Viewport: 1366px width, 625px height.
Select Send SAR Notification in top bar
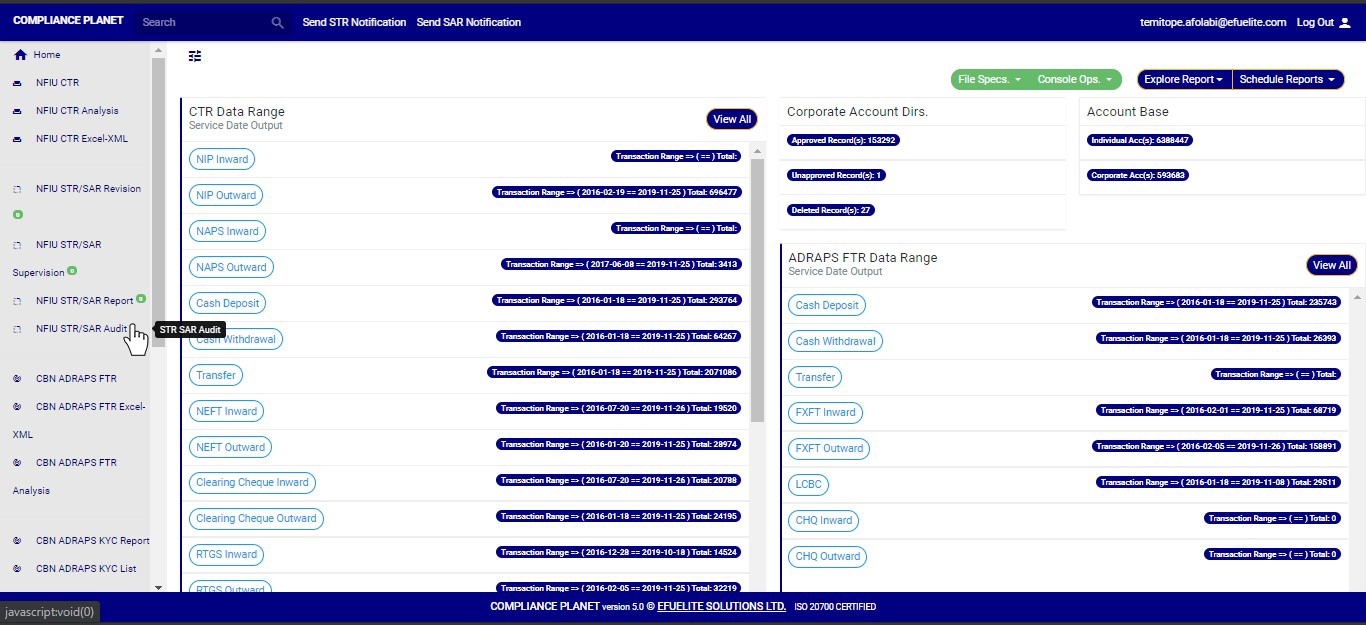point(468,22)
